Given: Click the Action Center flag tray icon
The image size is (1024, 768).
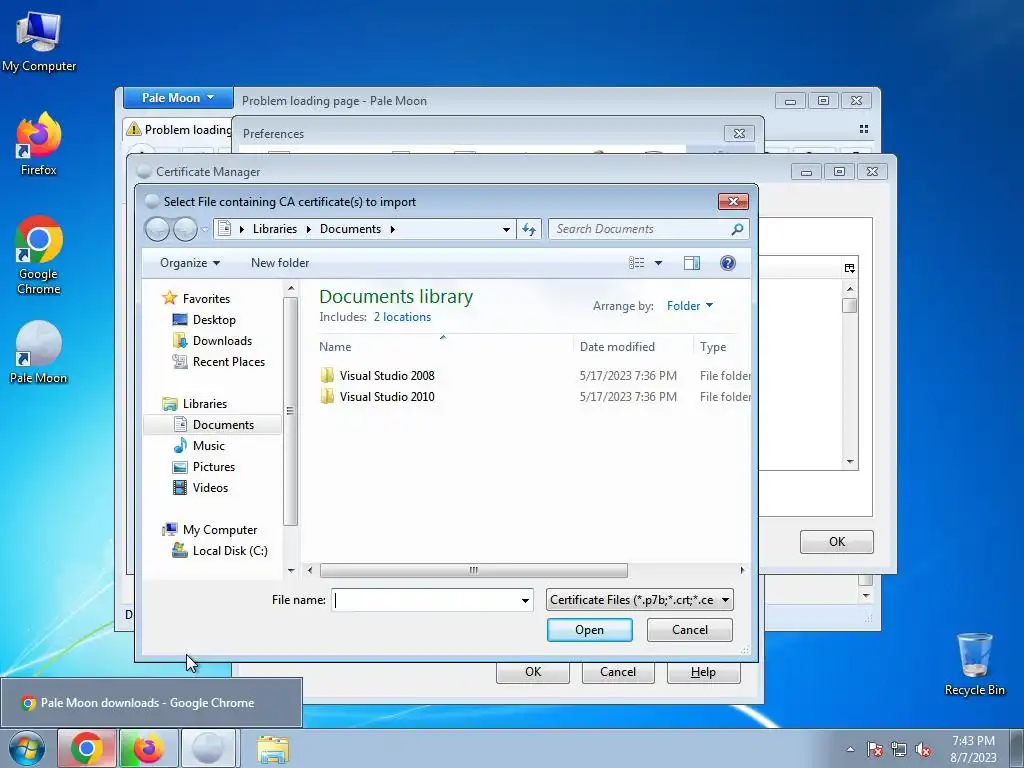Looking at the screenshot, I should (x=874, y=750).
